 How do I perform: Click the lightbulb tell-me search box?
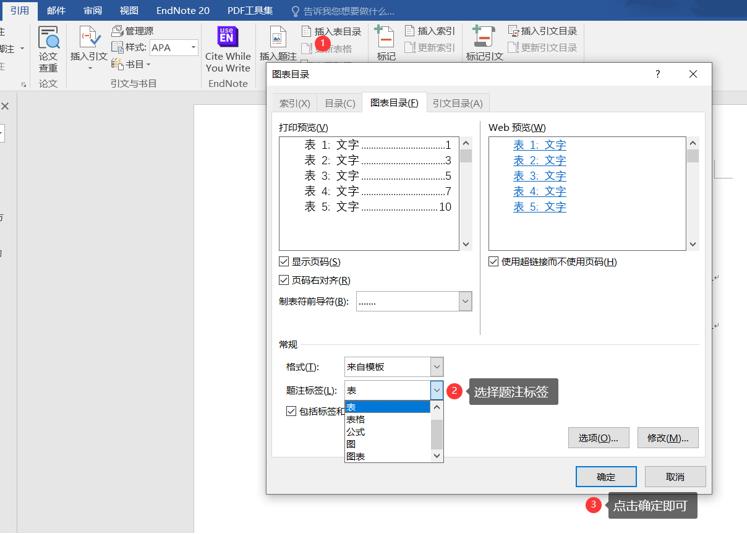tap(343, 11)
